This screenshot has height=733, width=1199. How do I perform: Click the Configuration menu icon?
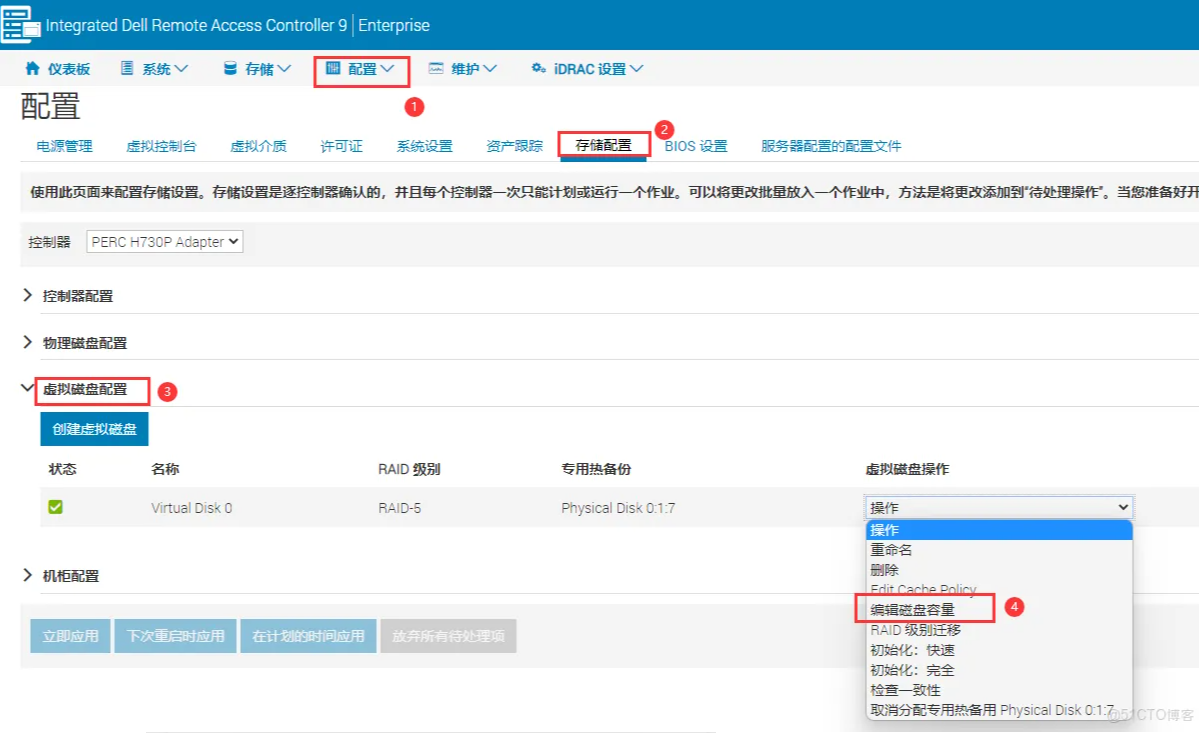(333, 69)
